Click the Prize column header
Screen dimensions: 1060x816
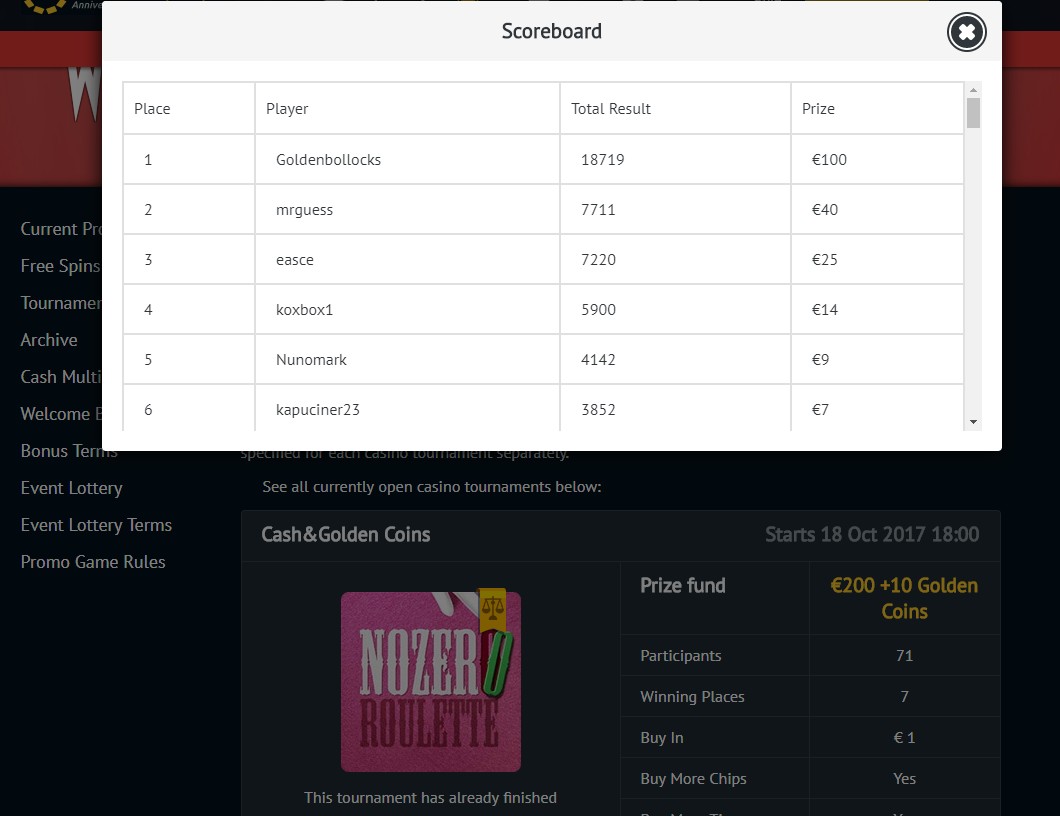click(x=818, y=109)
